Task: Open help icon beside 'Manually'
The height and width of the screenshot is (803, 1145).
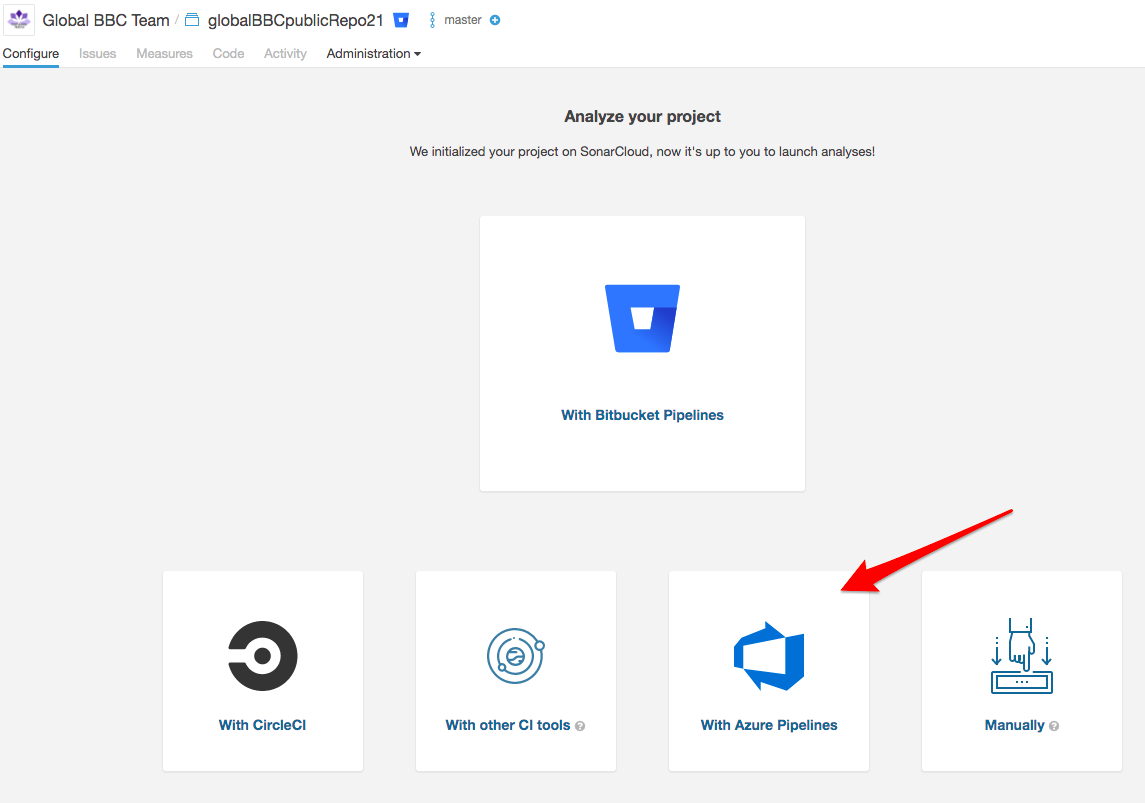Action: [1054, 726]
